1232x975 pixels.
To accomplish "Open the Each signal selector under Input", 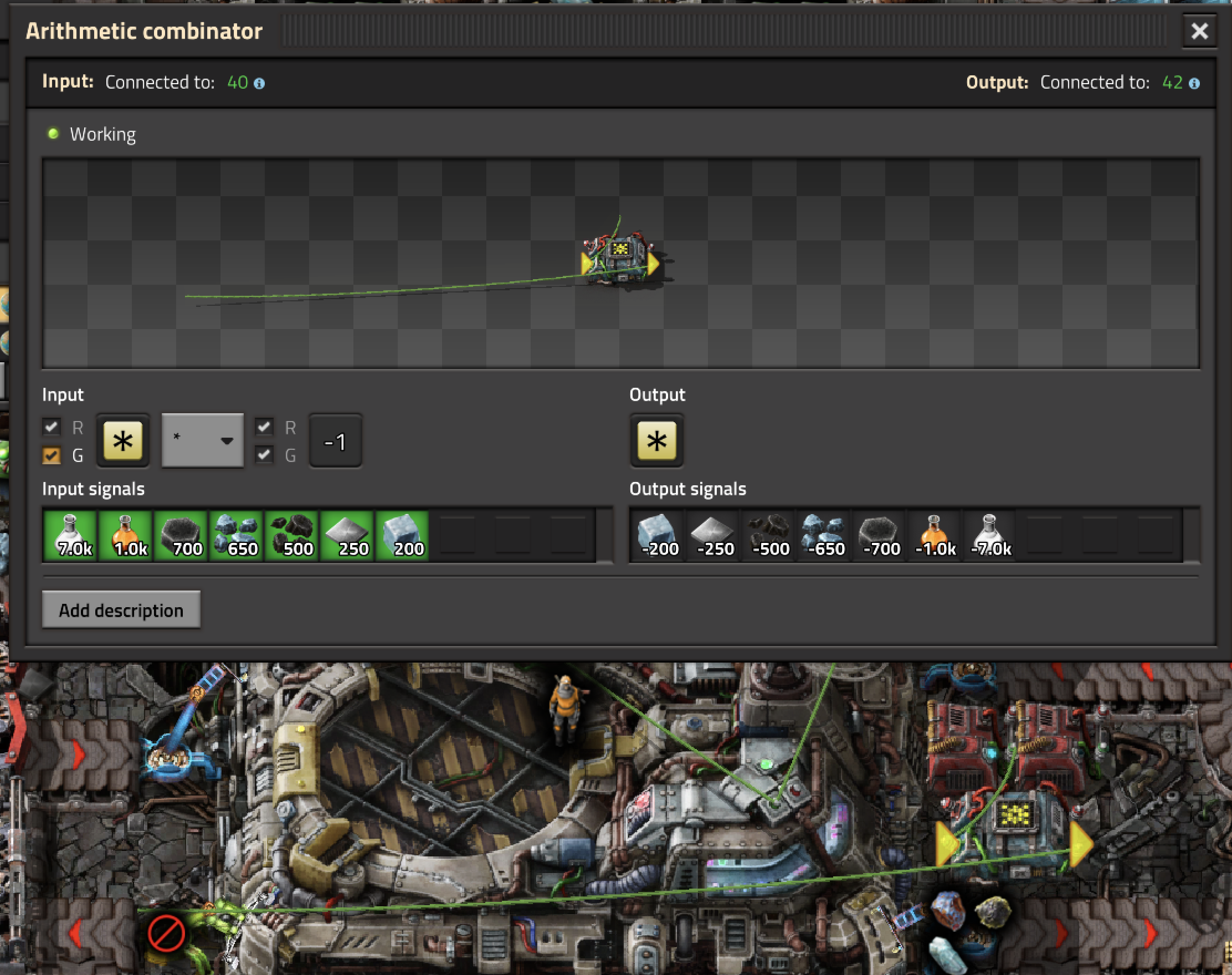I will coord(123,441).
